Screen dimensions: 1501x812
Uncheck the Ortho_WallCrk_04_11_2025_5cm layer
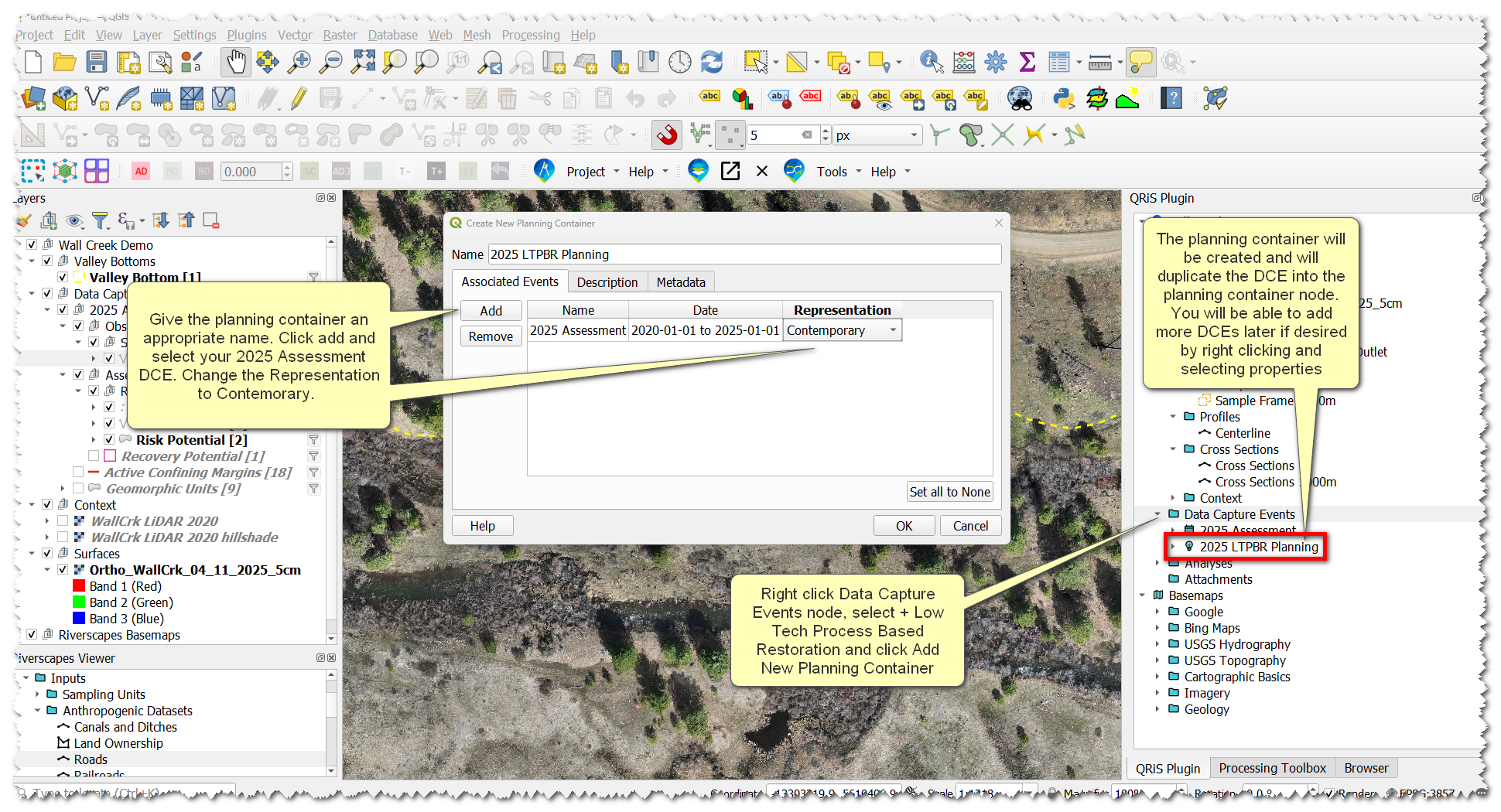click(63, 570)
